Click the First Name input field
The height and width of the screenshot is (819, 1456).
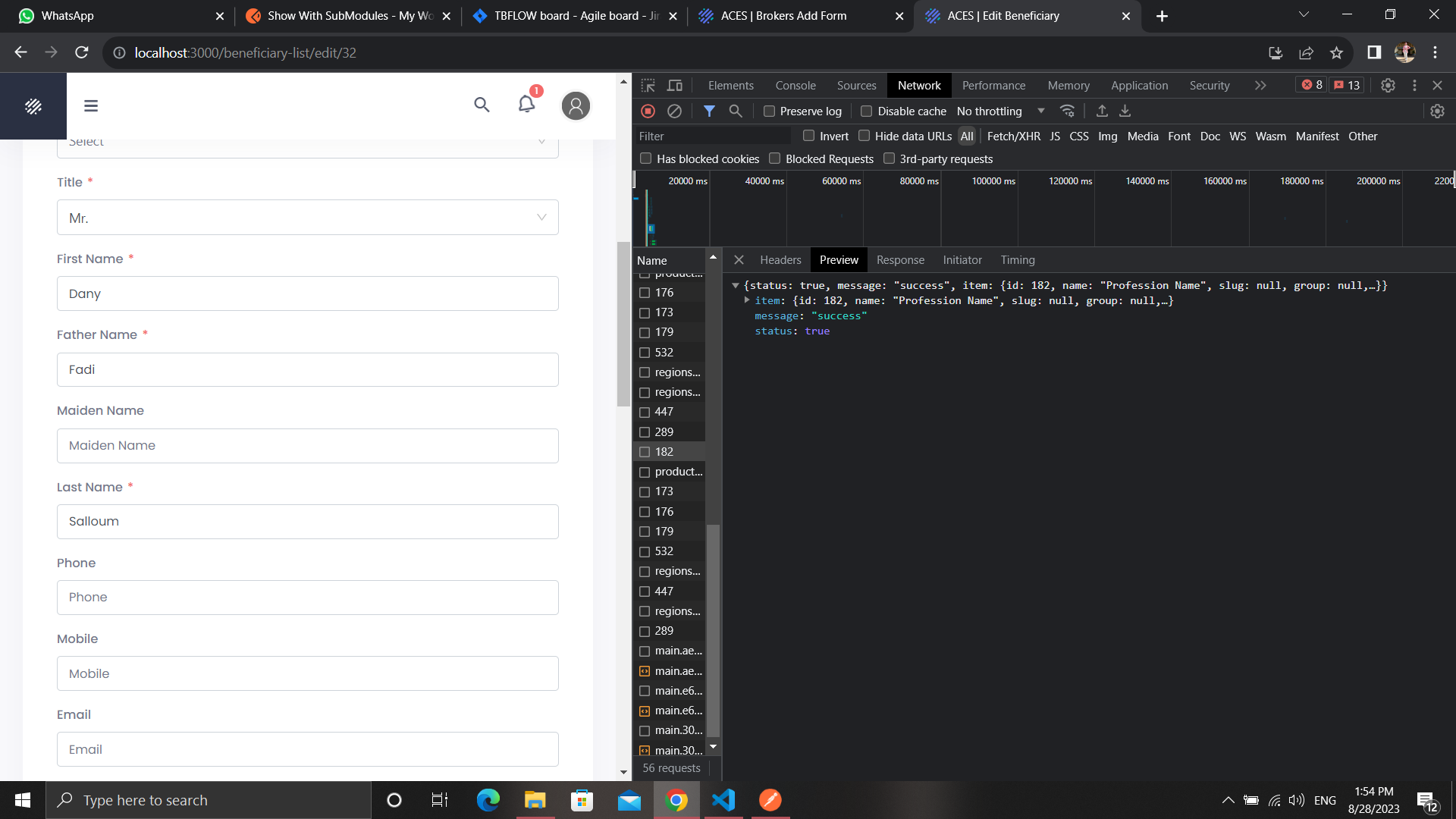pos(307,294)
